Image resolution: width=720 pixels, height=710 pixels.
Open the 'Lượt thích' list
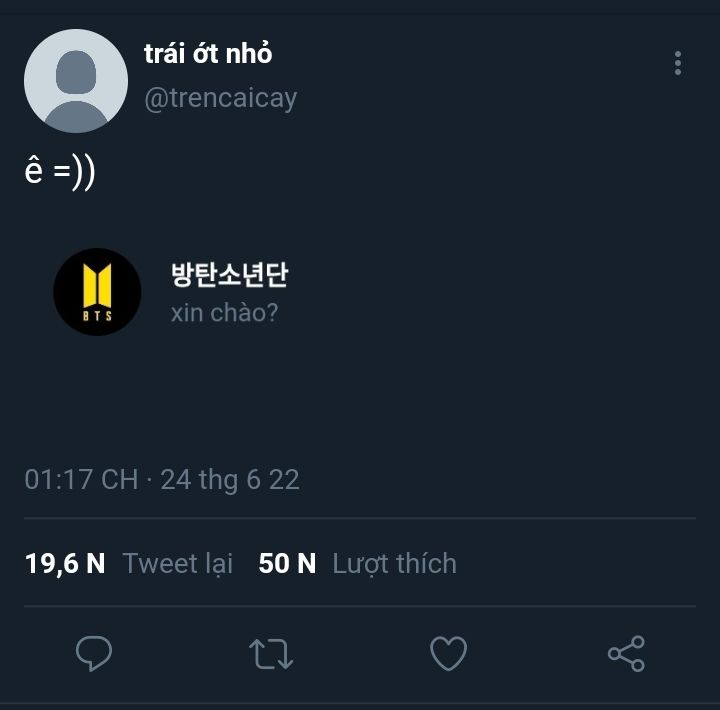[x=394, y=563]
